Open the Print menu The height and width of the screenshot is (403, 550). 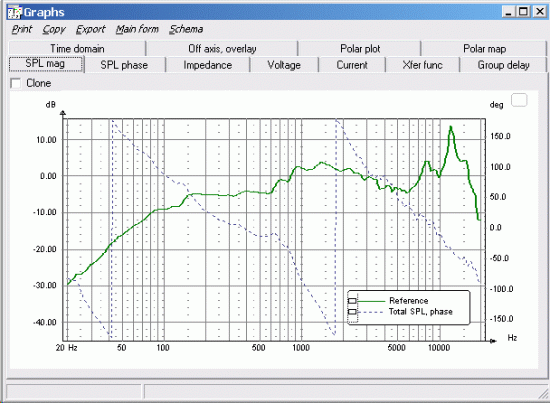[22, 29]
